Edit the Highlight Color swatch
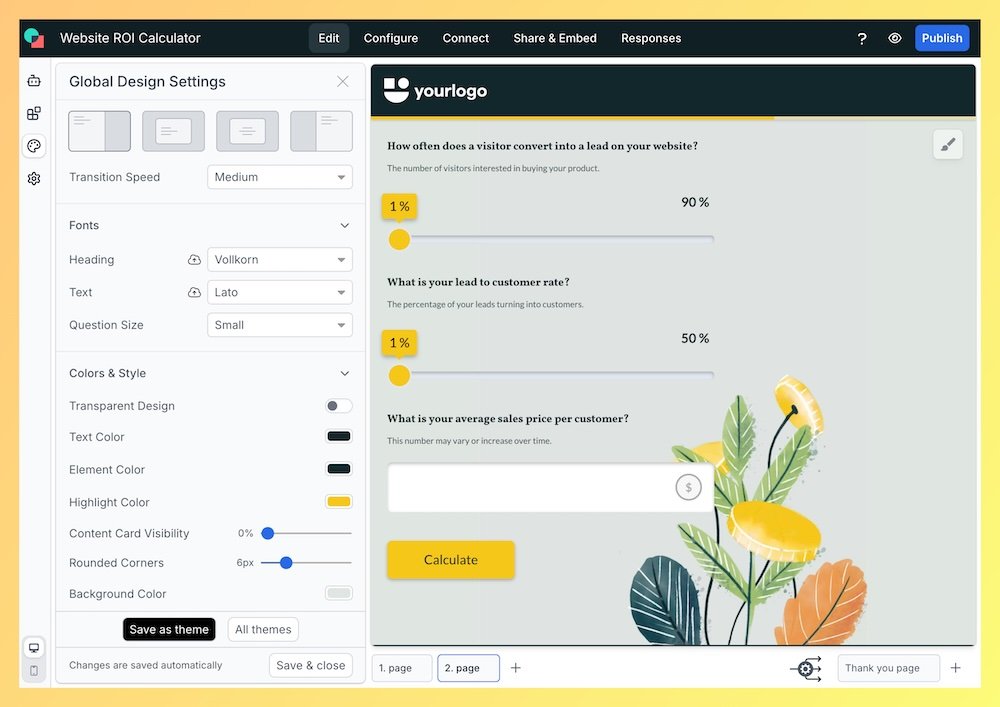Image resolution: width=1000 pixels, height=707 pixels. [338, 501]
